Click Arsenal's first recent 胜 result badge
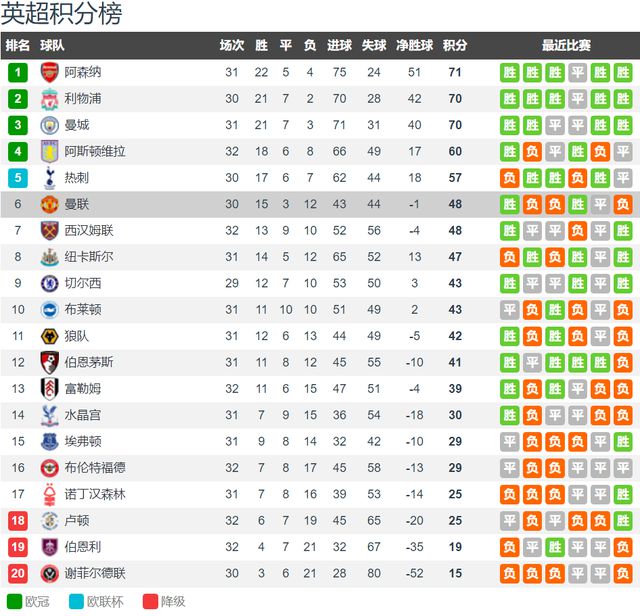 pos(509,72)
